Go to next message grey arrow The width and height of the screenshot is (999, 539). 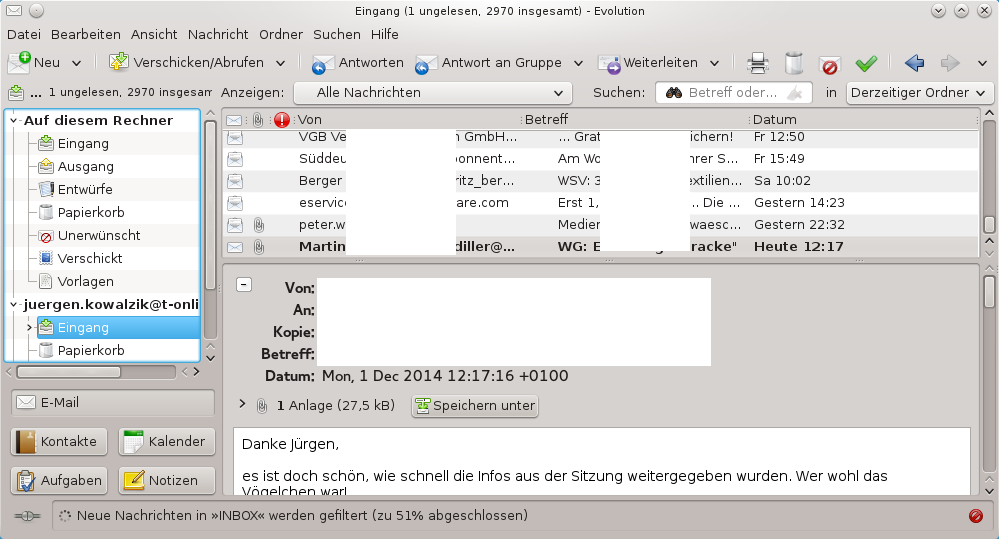pos(950,62)
